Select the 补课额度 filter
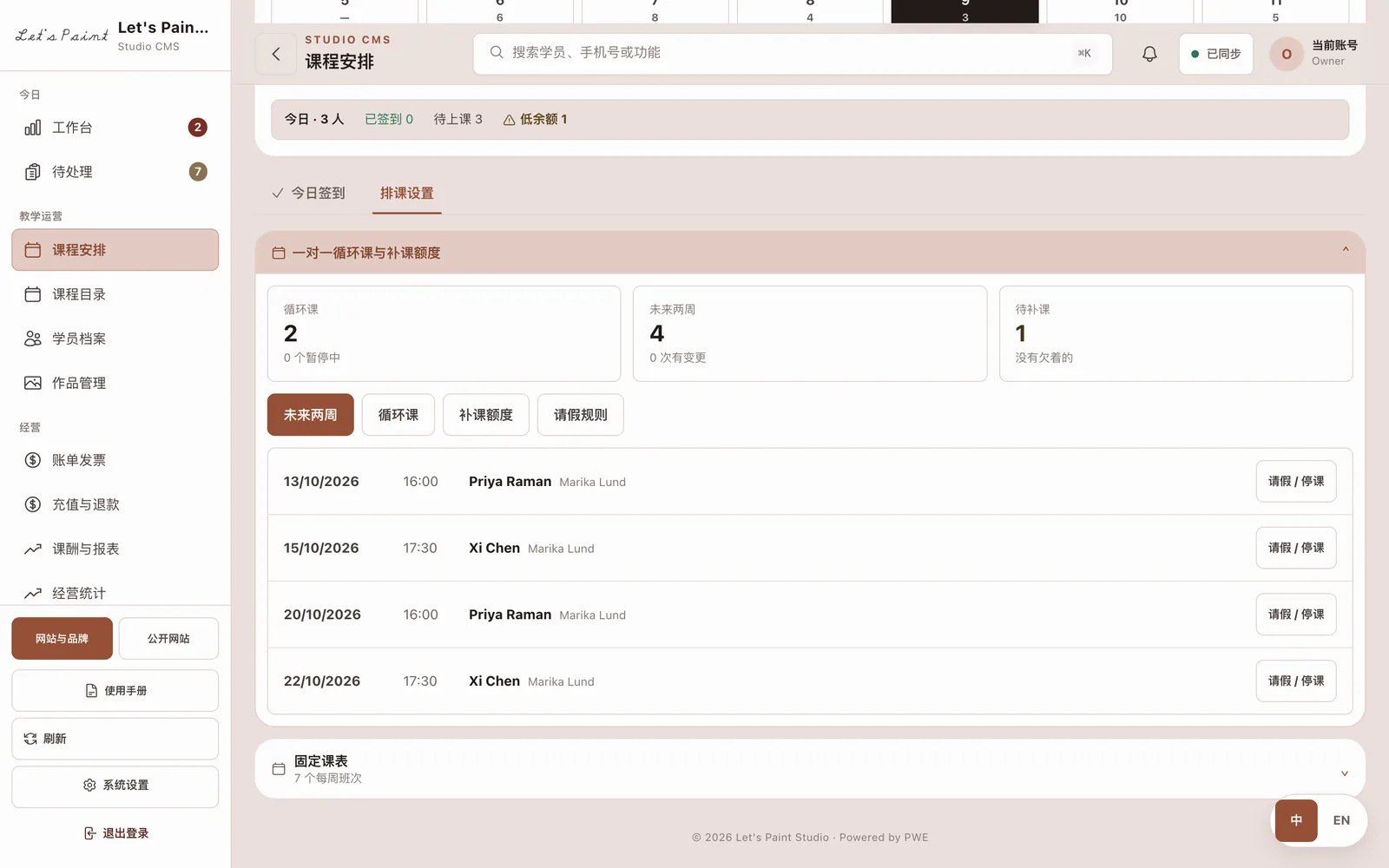This screenshot has width=1389, height=868. tap(486, 415)
